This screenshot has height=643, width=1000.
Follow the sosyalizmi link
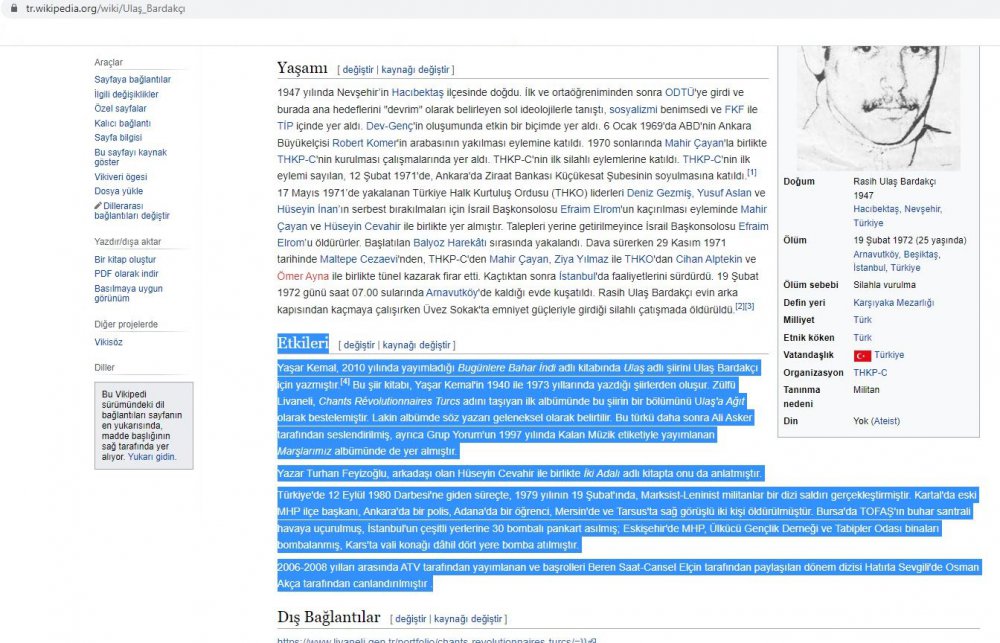tap(633, 110)
